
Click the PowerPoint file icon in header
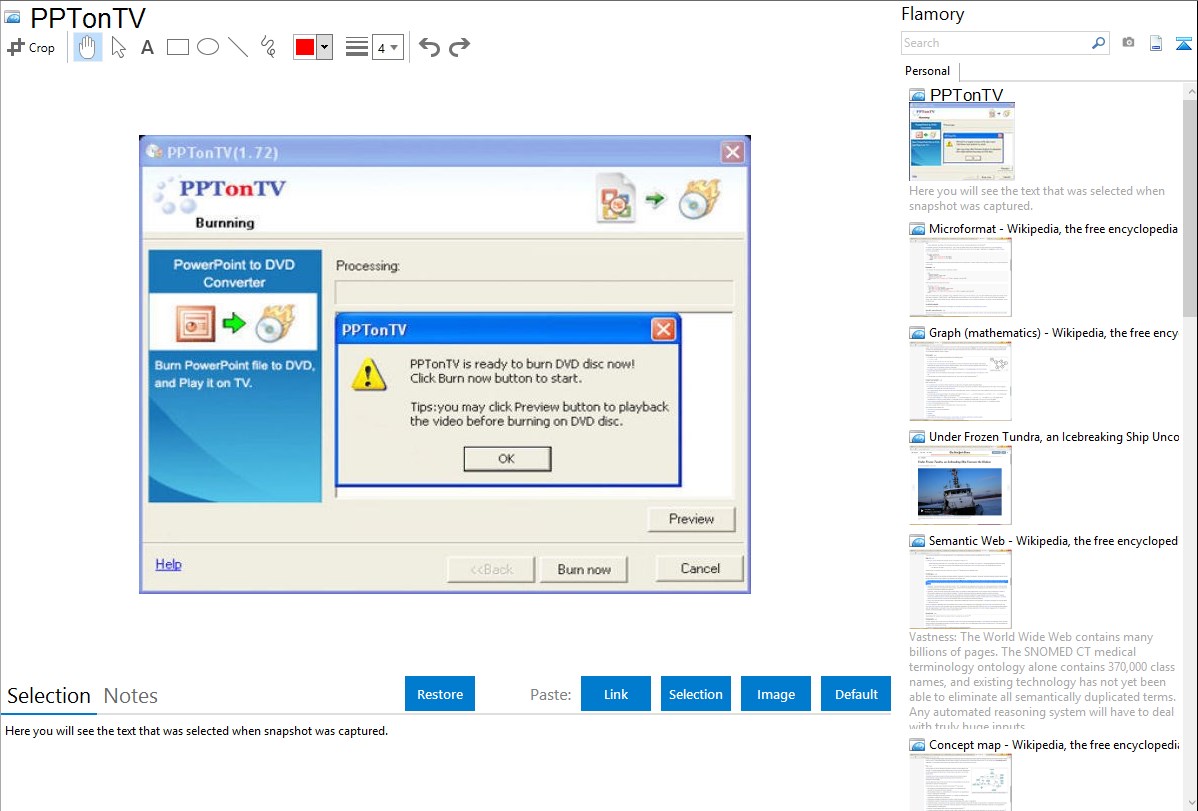pyautogui.click(x=616, y=198)
